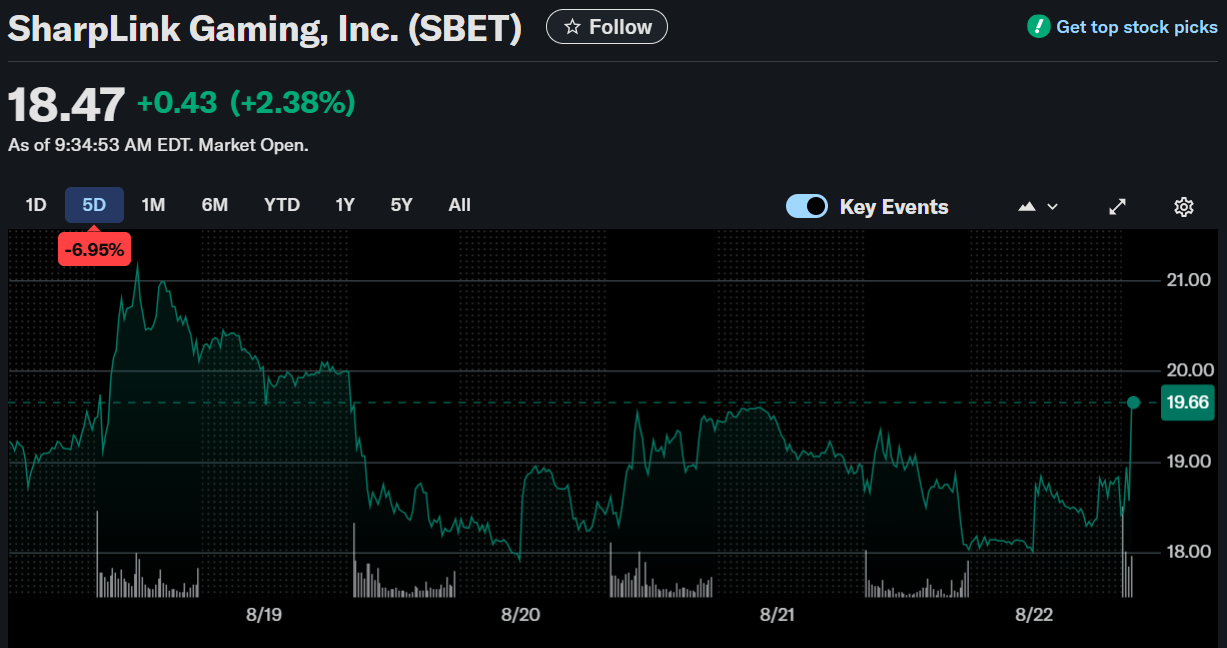Click the 8/19 date label
This screenshot has height=648, width=1227.
[264, 615]
